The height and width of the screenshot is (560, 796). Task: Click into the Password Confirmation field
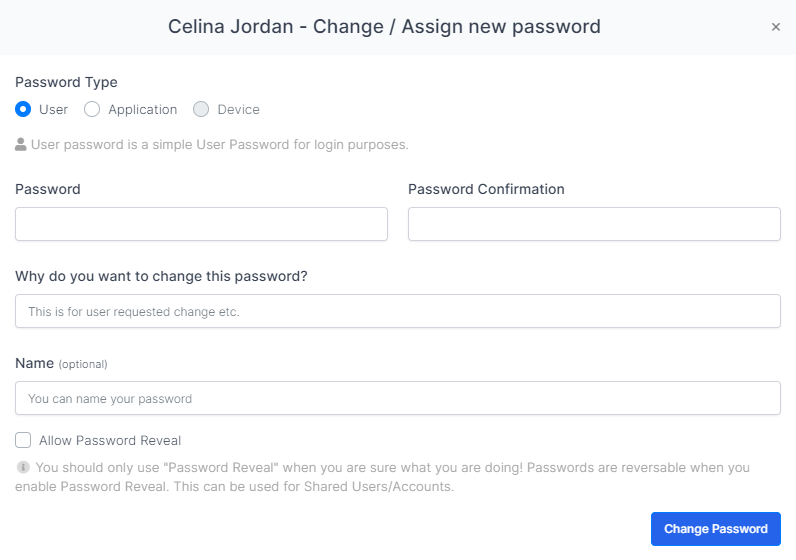[x=594, y=224]
